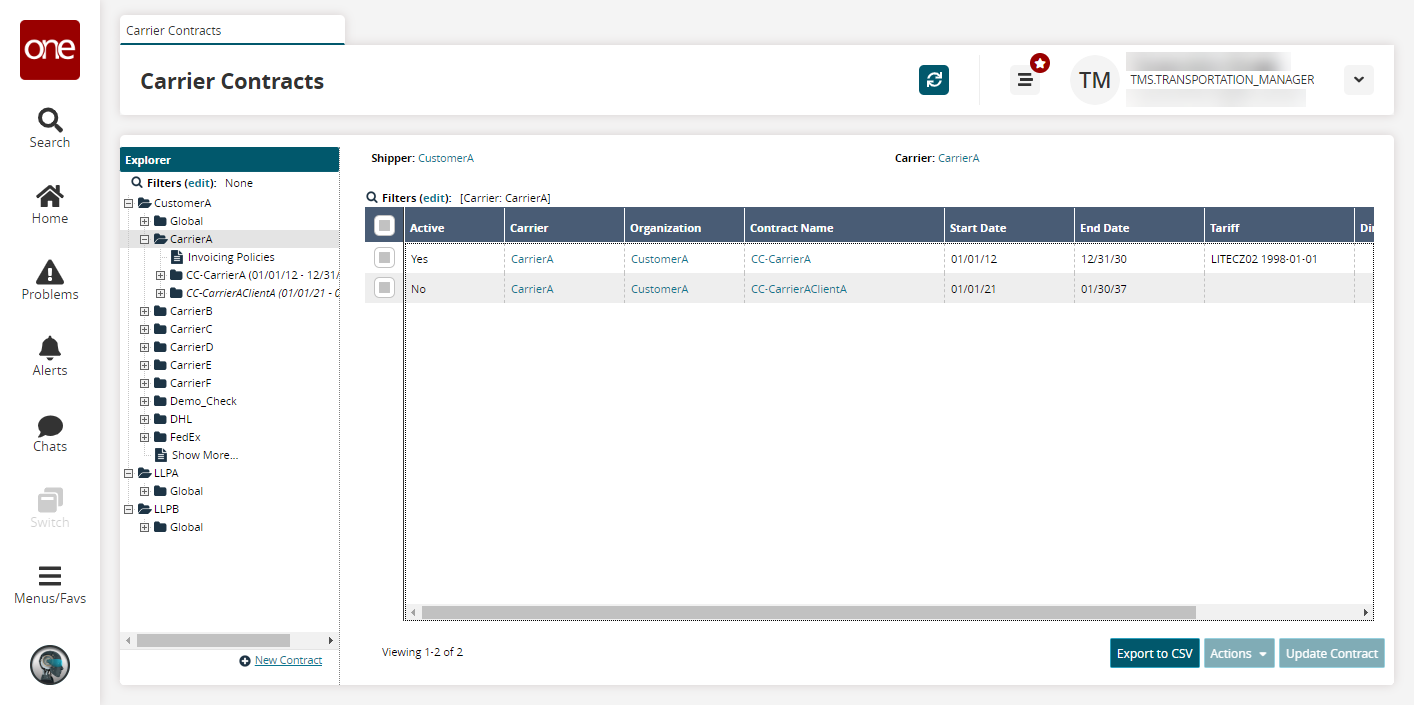Check the CC-CarrierA row checkbox
The height and width of the screenshot is (705, 1414).
click(384, 258)
